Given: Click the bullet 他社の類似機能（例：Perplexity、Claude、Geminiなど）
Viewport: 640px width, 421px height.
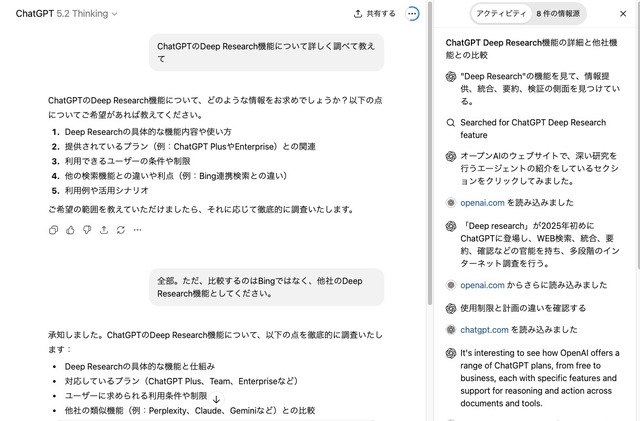Looking at the screenshot, I should (190, 410).
